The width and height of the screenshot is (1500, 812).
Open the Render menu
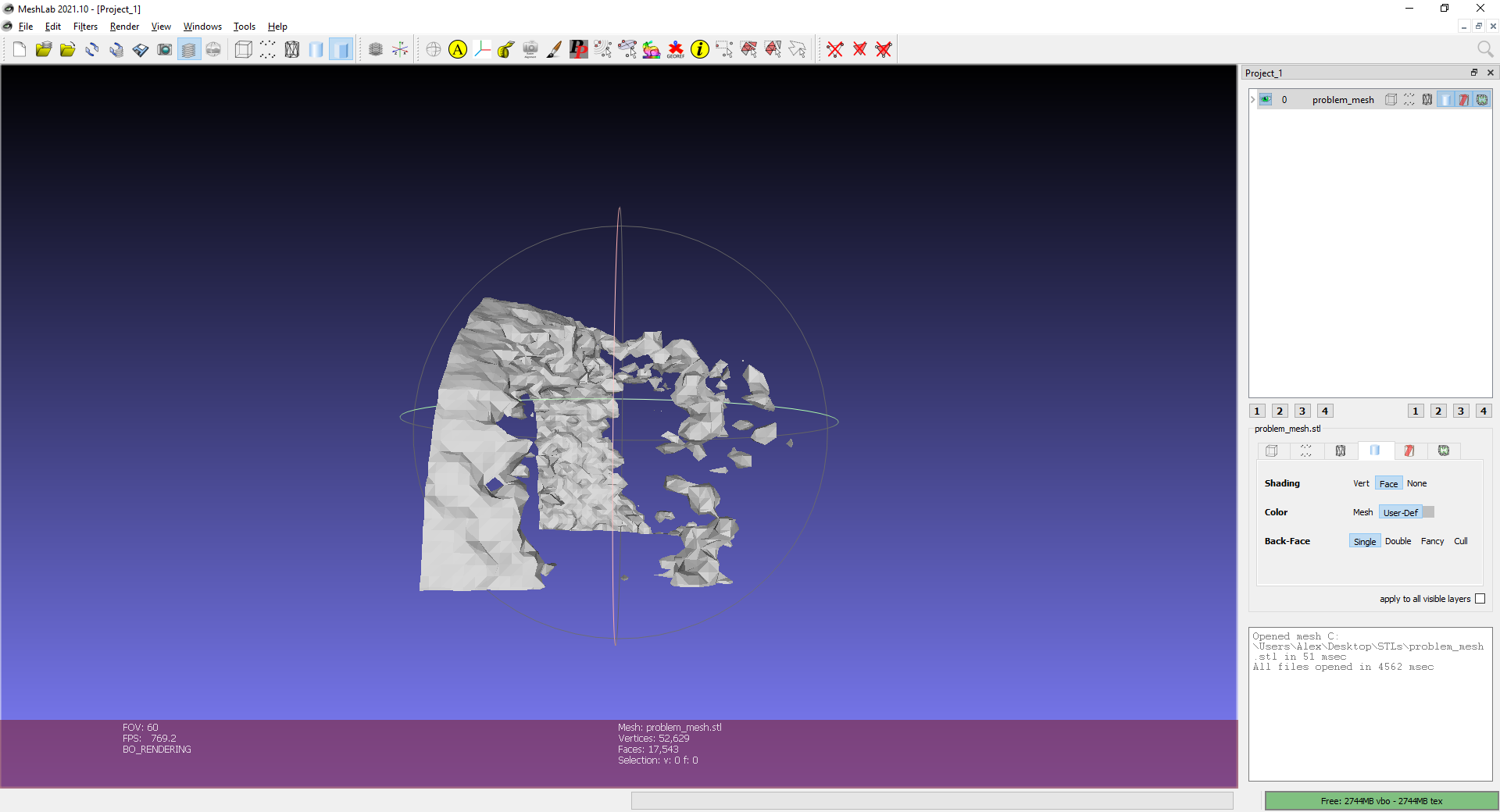[x=124, y=26]
